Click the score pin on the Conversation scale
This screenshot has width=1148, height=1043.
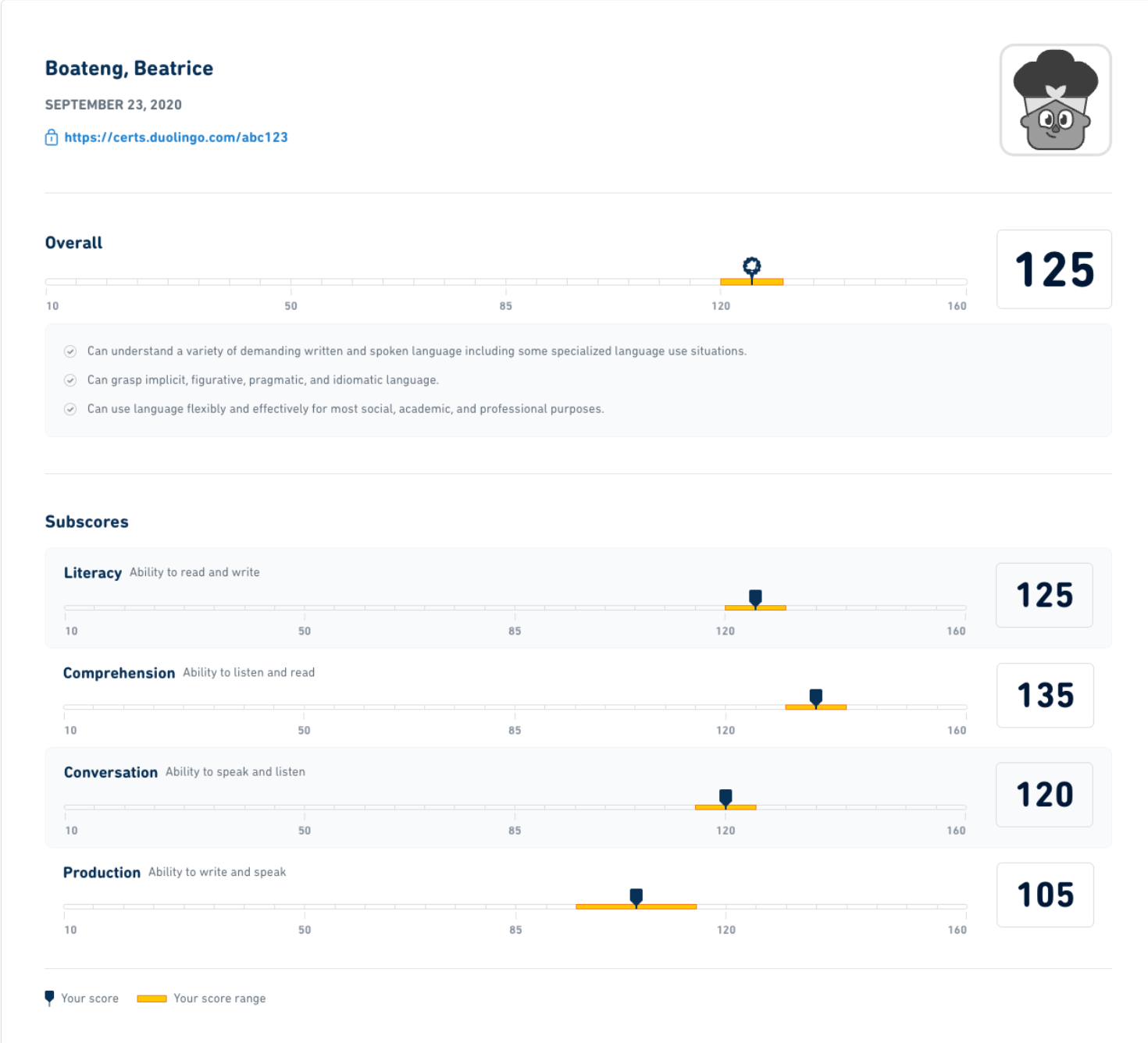point(726,796)
